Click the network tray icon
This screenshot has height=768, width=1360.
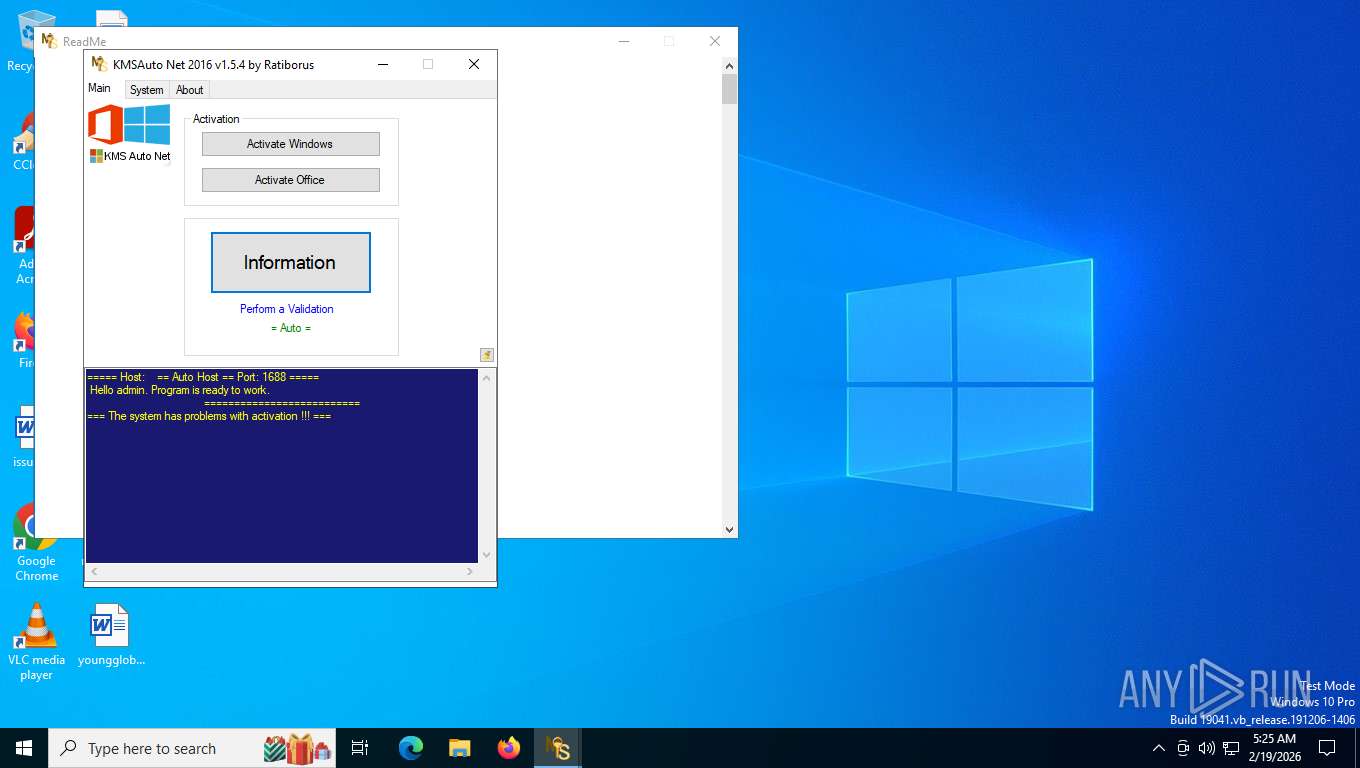(1231, 748)
